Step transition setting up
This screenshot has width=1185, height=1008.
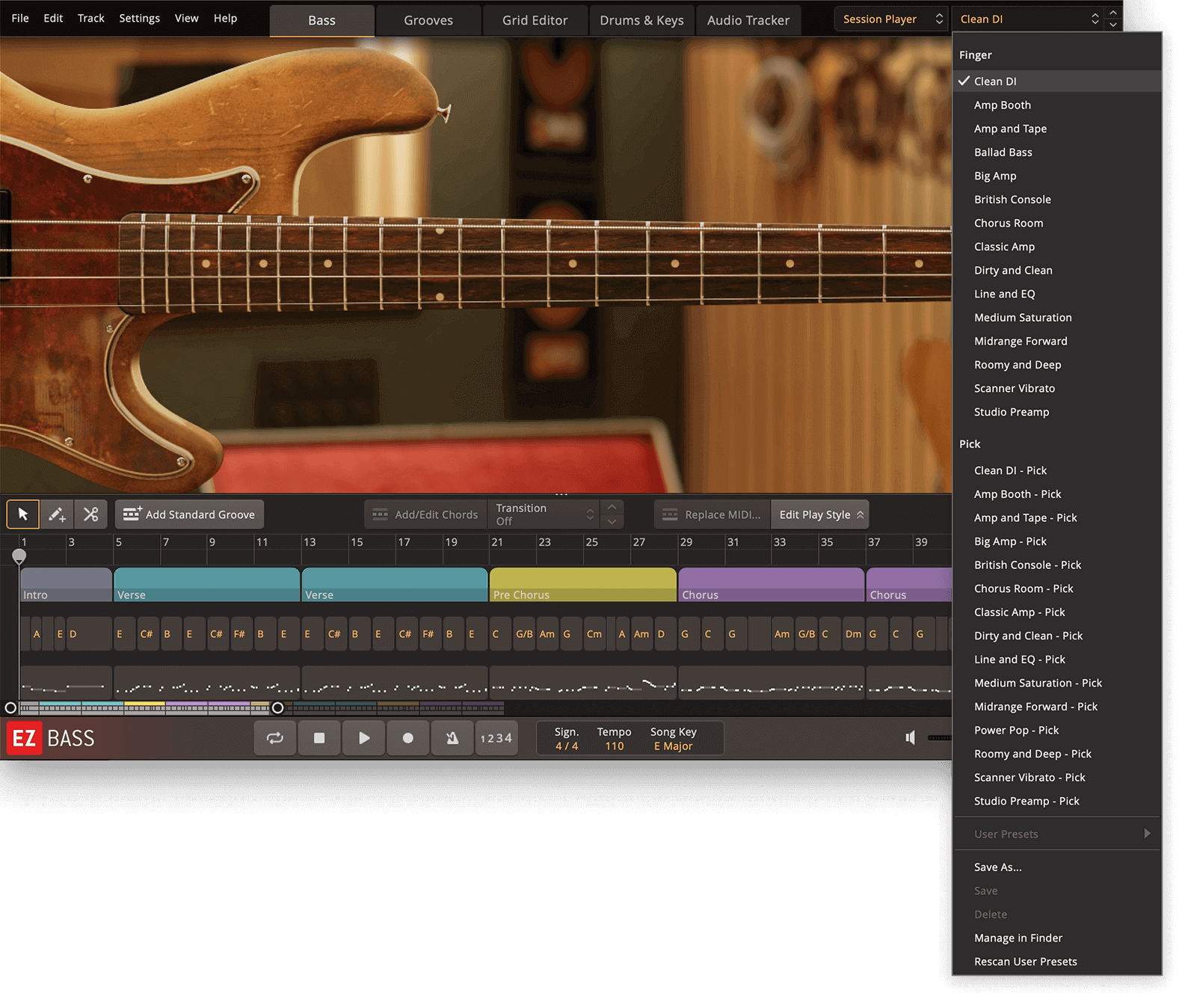point(612,507)
